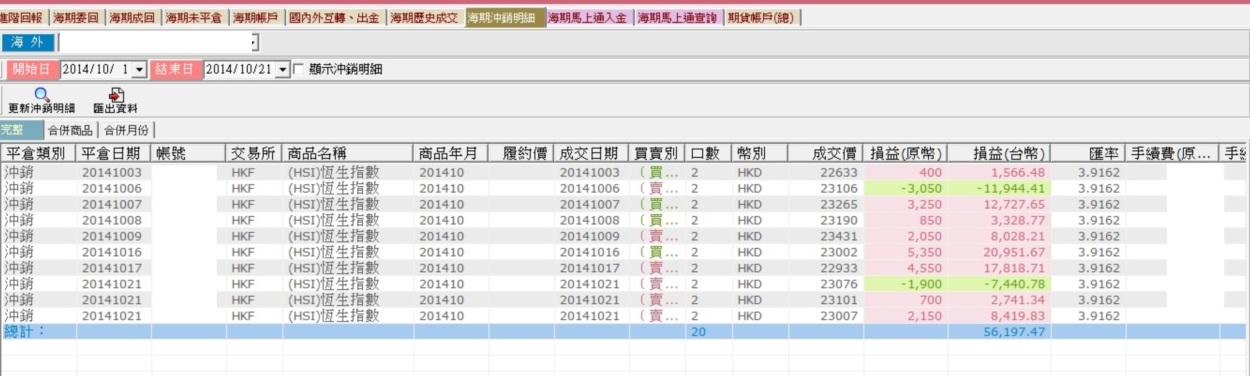Switch to the 海期未平倉 tab
The width and height of the screenshot is (1250, 376).
(194, 18)
